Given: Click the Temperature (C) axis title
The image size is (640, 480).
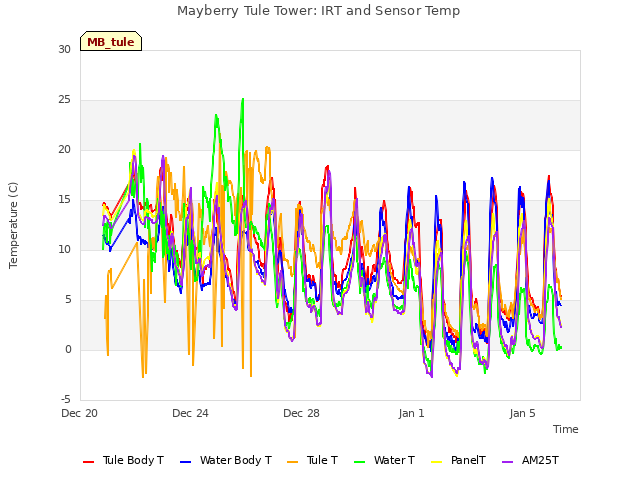Looking at the screenshot, I should pyautogui.click(x=13, y=225).
